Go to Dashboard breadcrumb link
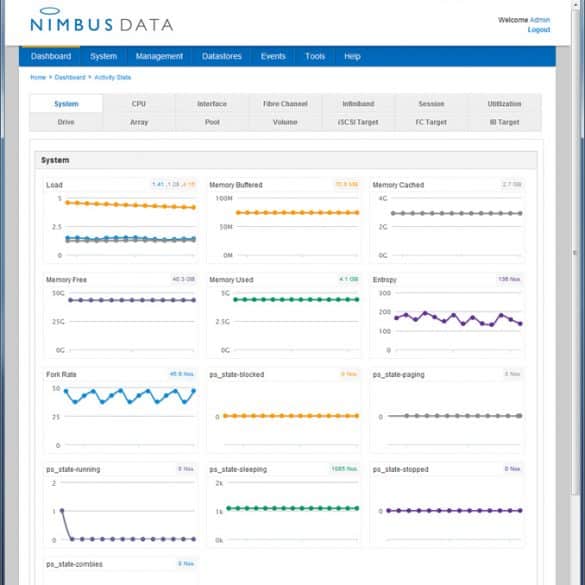Screen dimensions: 585x585 coord(70,77)
